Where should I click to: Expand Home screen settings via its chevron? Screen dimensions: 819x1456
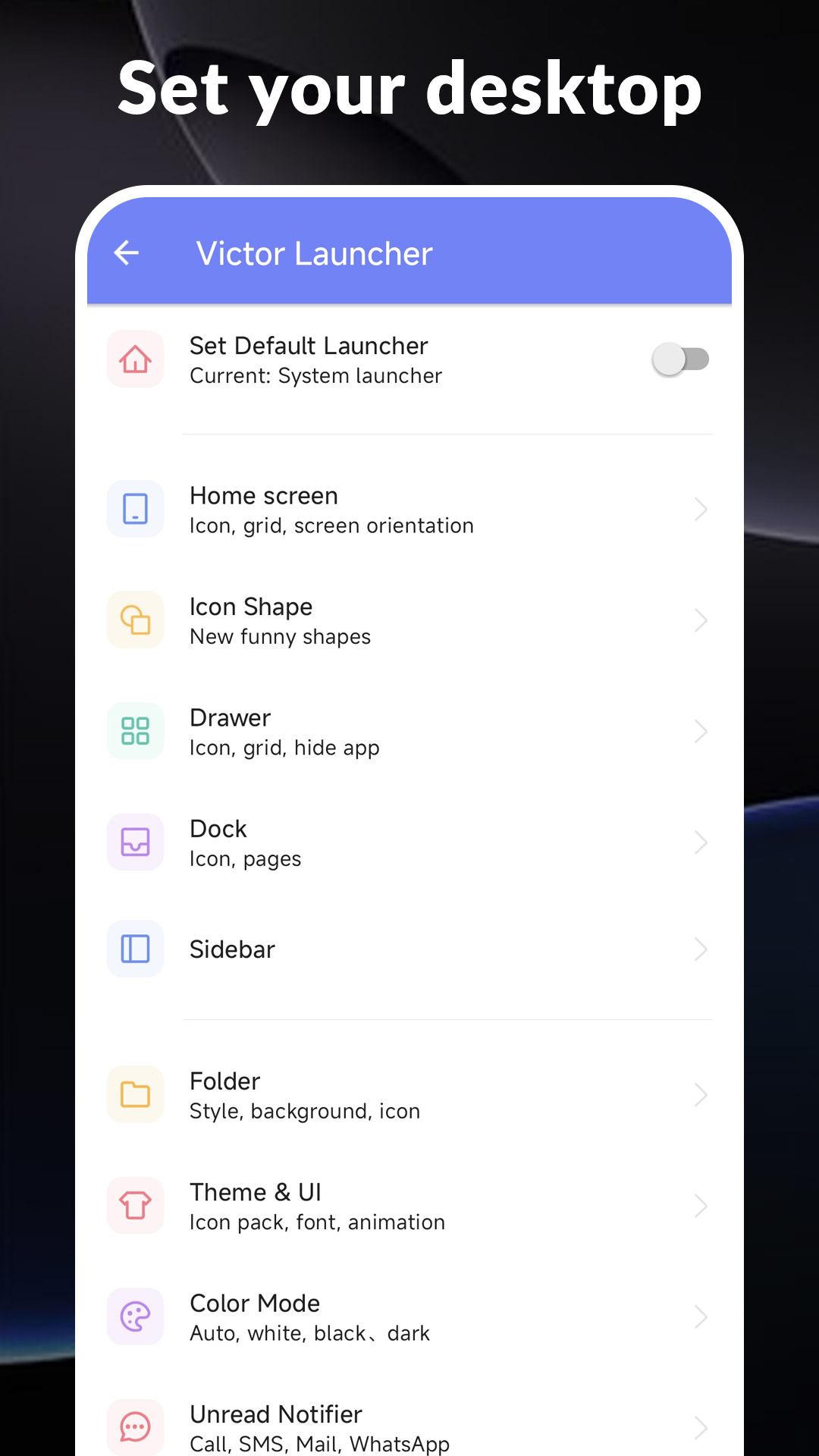pos(700,510)
